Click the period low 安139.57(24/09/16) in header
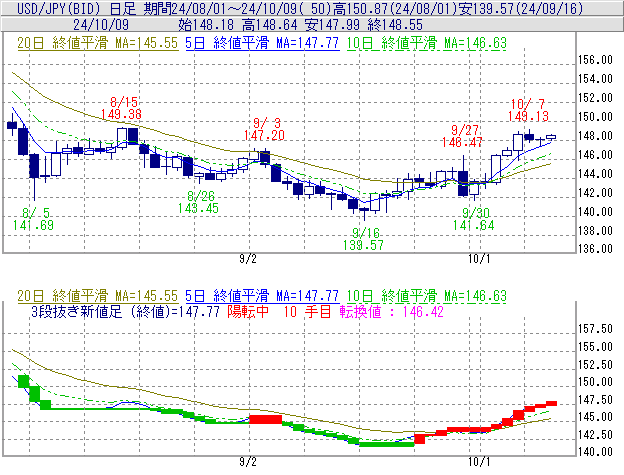Viewport: 624px width, 475px height. [521, 8]
